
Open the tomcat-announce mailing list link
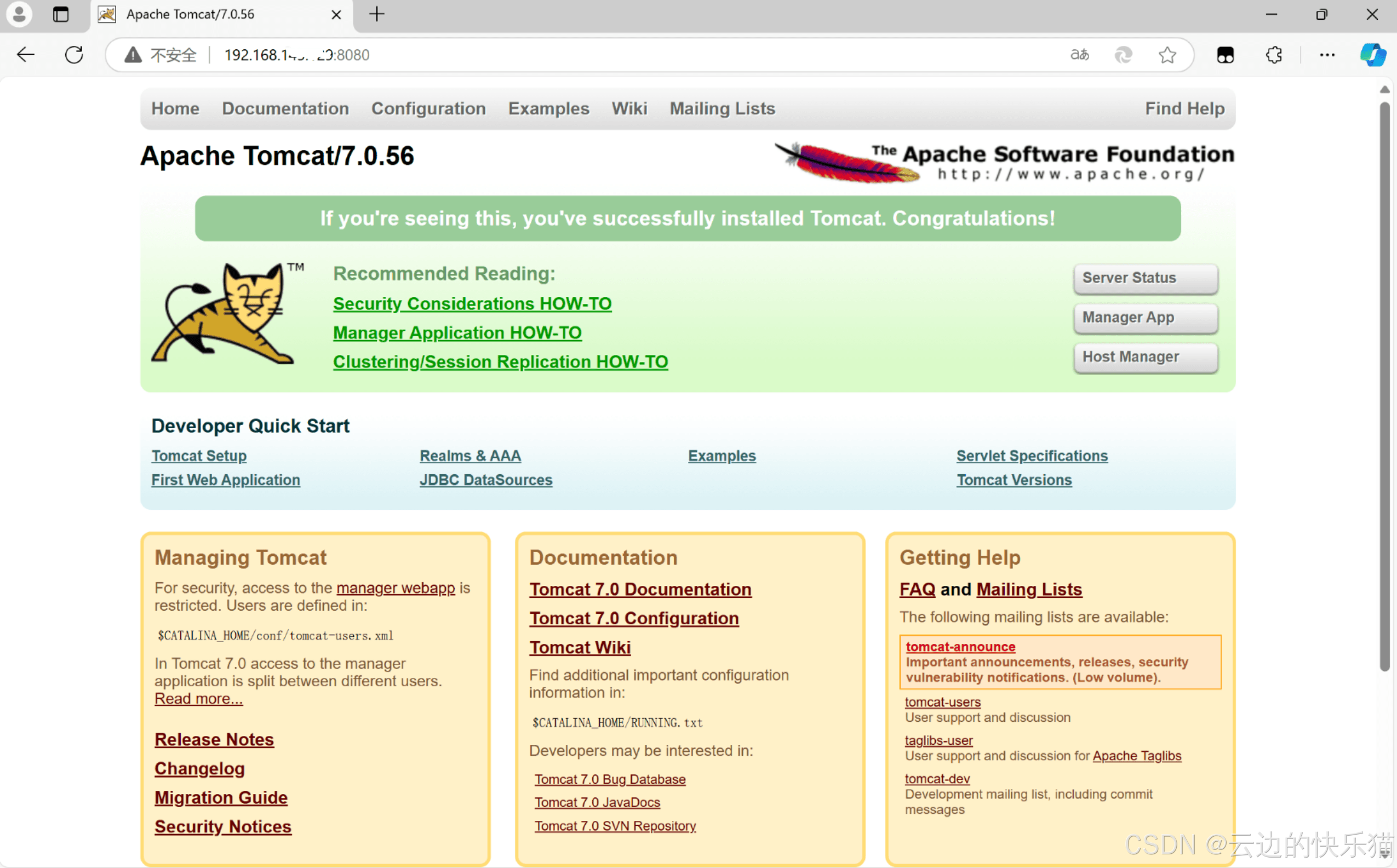(960, 646)
